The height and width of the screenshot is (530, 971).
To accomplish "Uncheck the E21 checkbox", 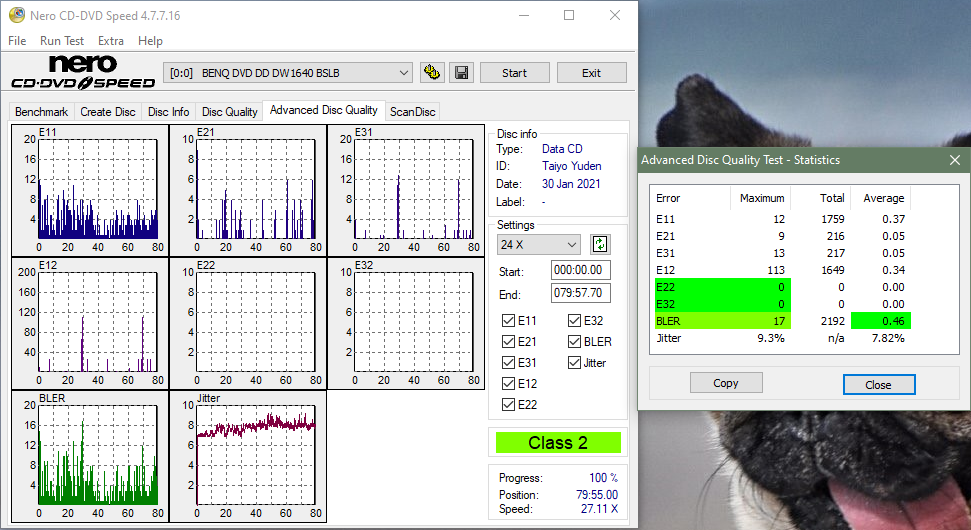I will click(x=508, y=341).
